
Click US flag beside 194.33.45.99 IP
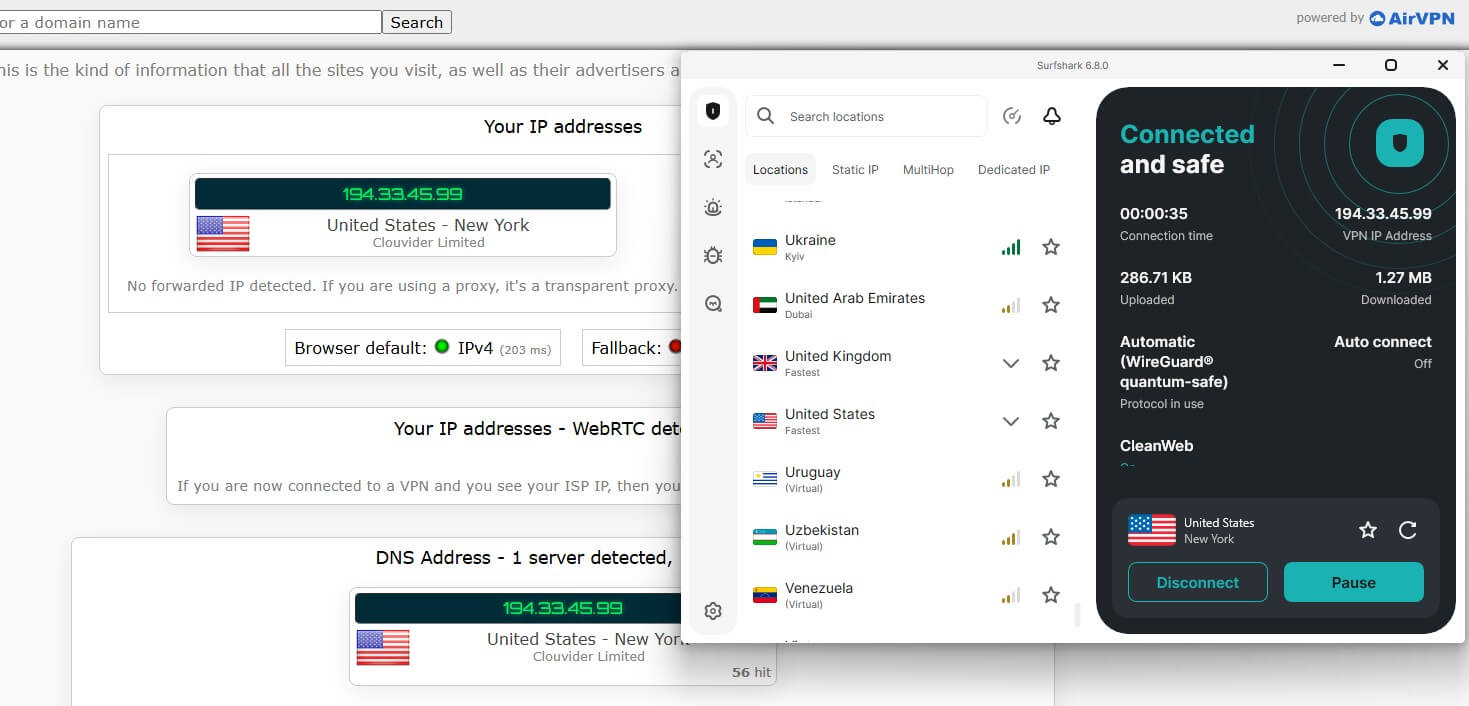223,233
